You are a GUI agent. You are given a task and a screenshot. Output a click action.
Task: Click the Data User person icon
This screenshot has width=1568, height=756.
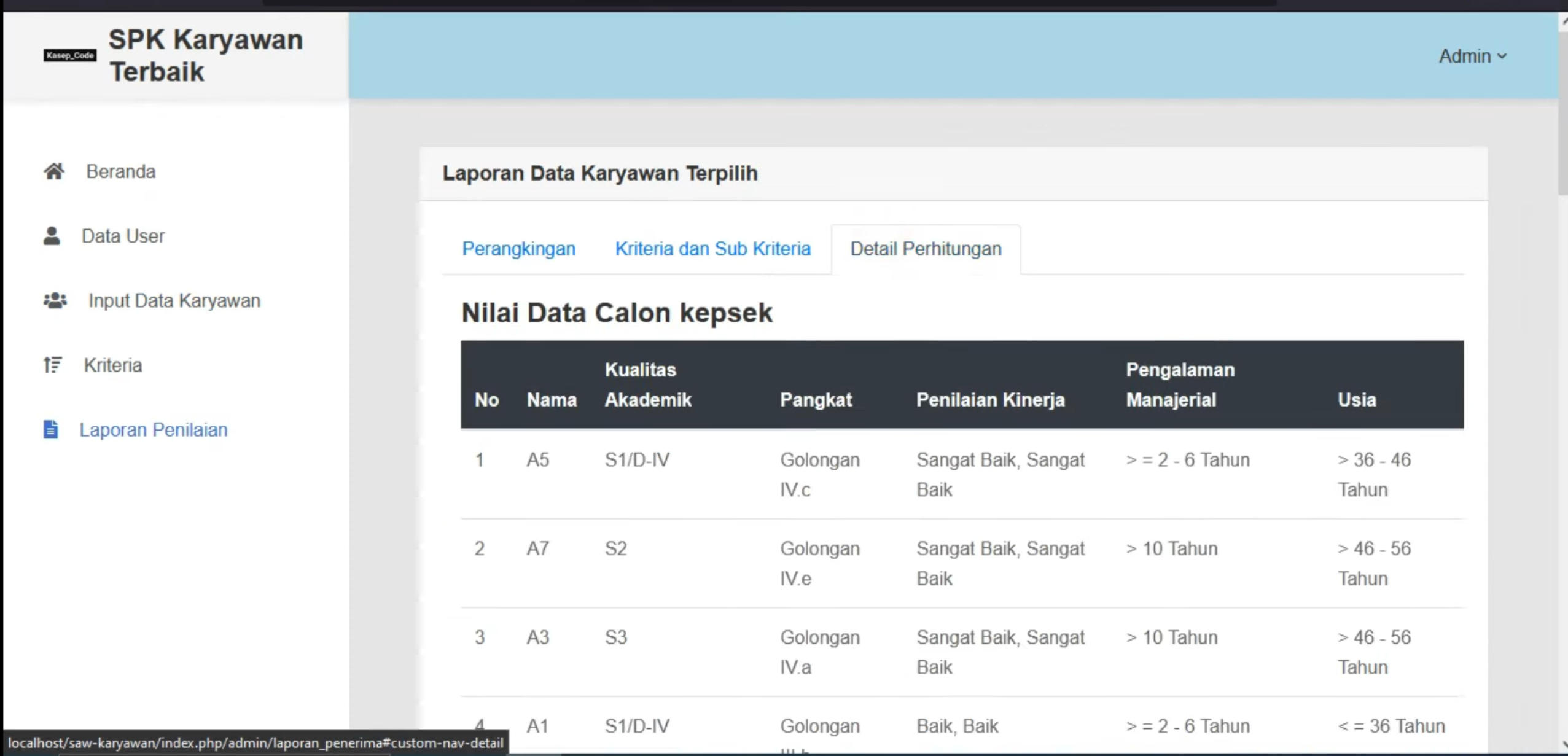tap(52, 236)
